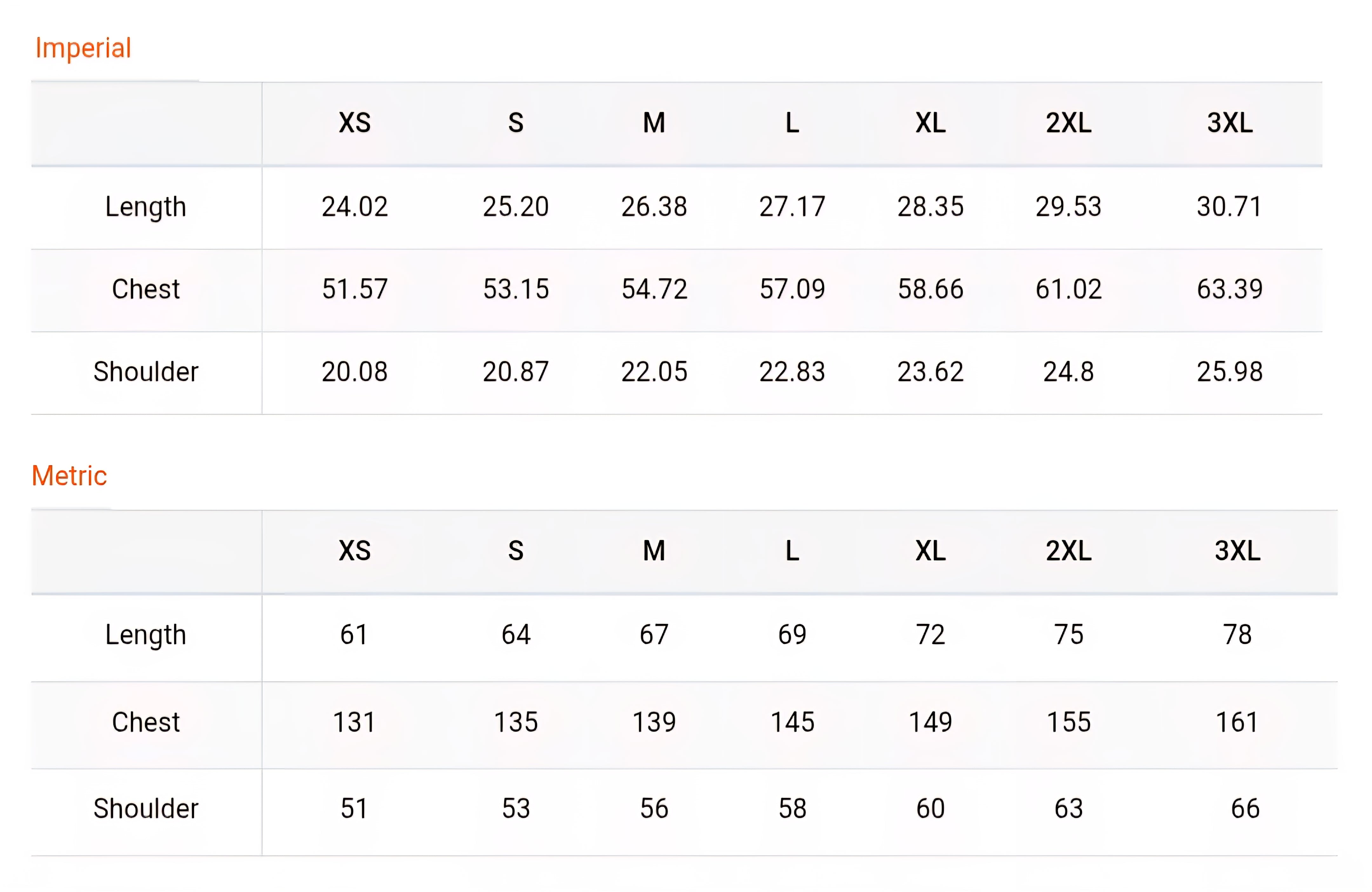Select the 3XL column header in Imperial table
This screenshot has height=892, width=1372.
[1230, 123]
